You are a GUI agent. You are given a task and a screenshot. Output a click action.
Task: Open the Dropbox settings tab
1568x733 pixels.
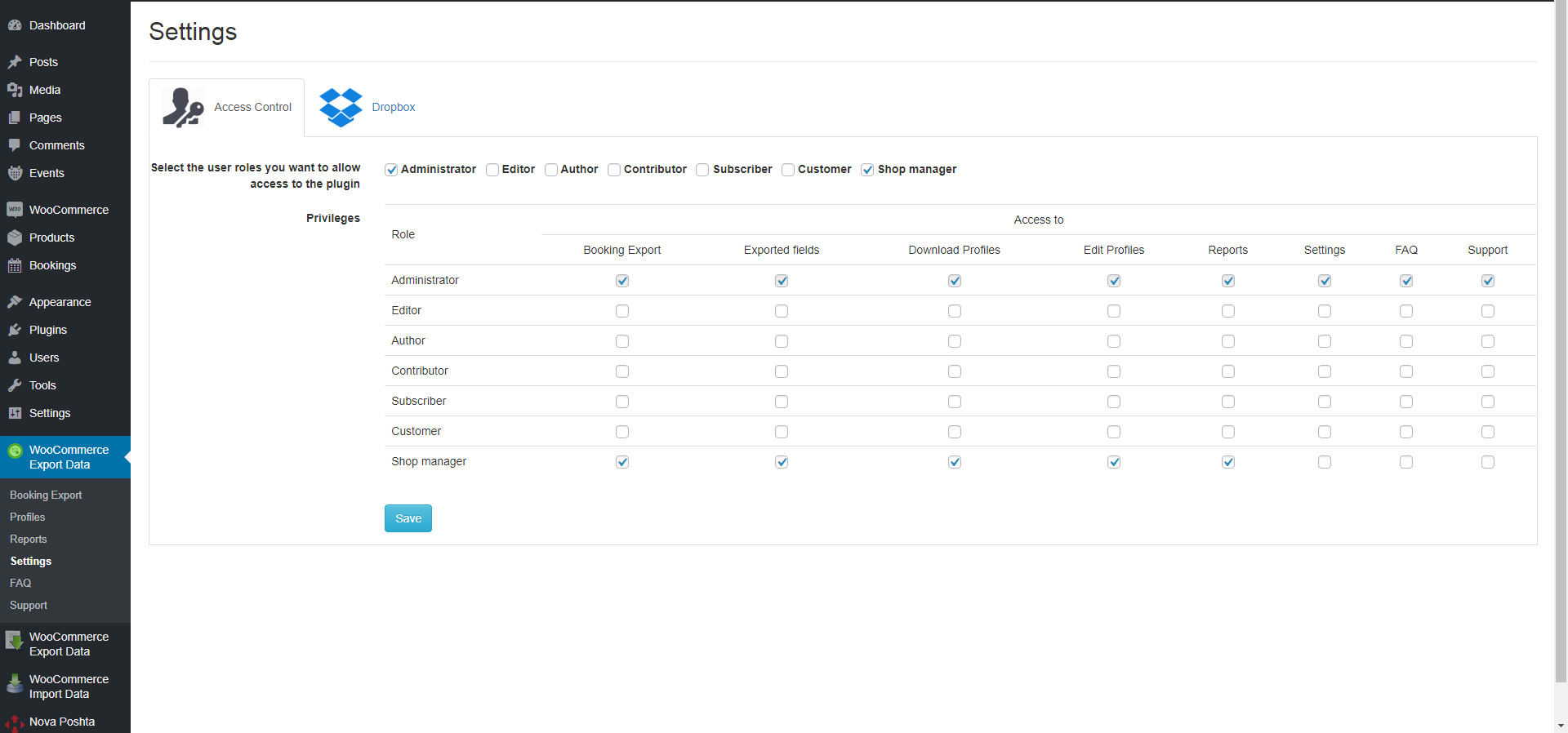pyautogui.click(x=393, y=108)
